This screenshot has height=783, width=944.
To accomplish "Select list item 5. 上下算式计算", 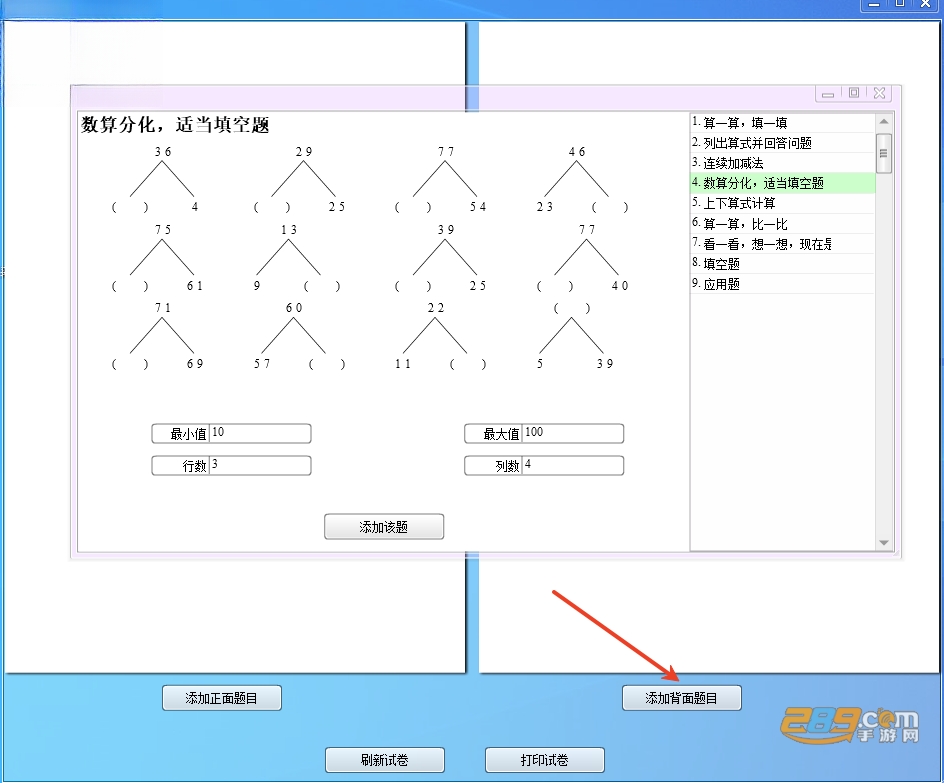I will pyautogui.click(x=782, y=203).
